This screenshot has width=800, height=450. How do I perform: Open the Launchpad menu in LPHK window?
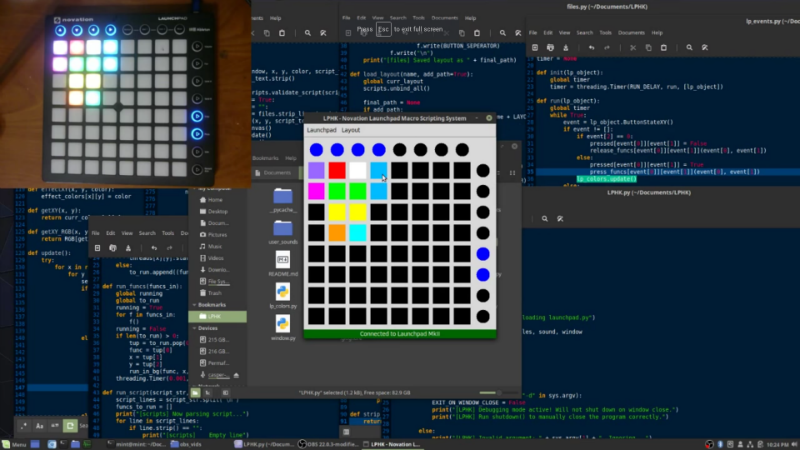321,130
